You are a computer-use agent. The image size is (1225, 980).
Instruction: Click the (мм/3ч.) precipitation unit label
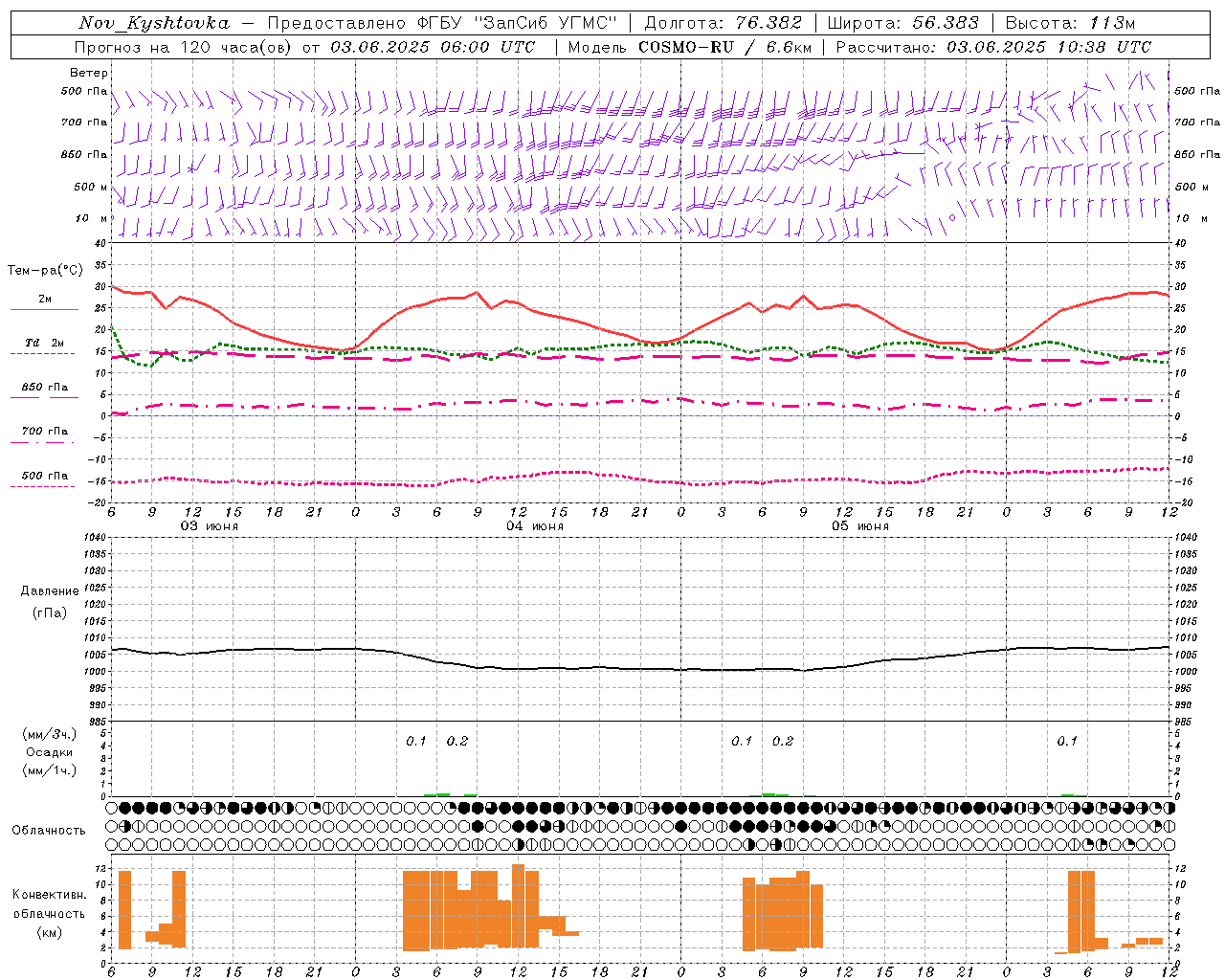[x=50, y=734]
